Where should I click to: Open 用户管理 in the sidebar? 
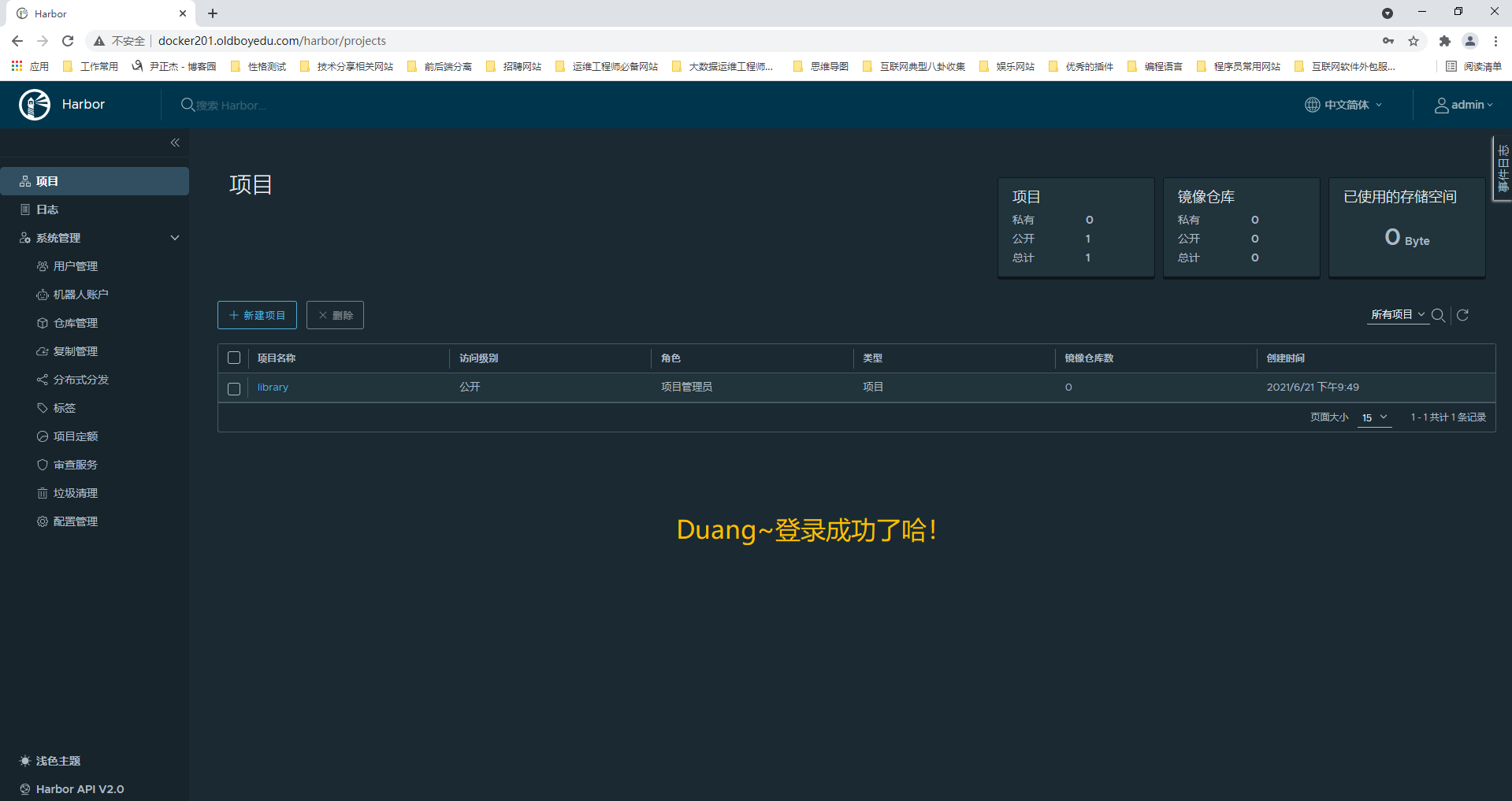pos(75,266)
